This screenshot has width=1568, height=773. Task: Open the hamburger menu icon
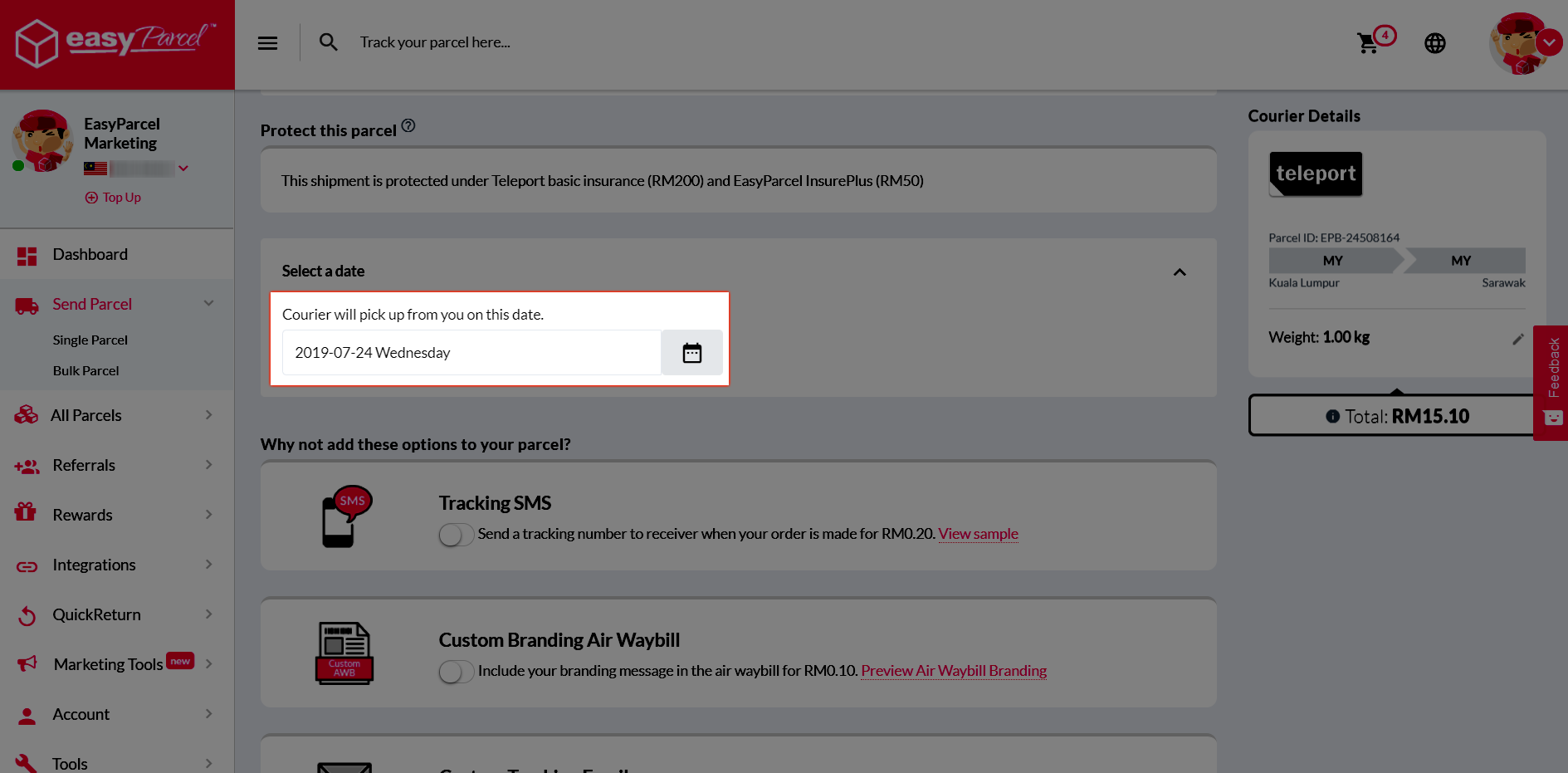click(x=267, y=43)
